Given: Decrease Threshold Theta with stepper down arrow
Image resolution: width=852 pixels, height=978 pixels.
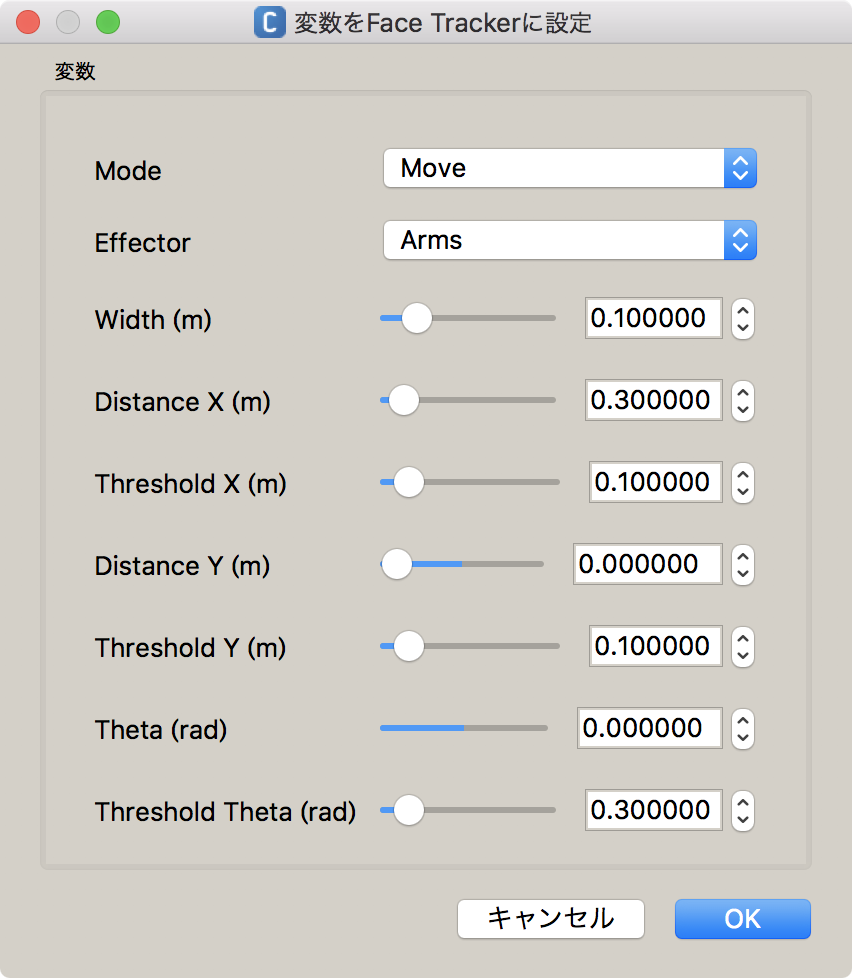Looking at the screenshot, I should [x=743, y=820].
